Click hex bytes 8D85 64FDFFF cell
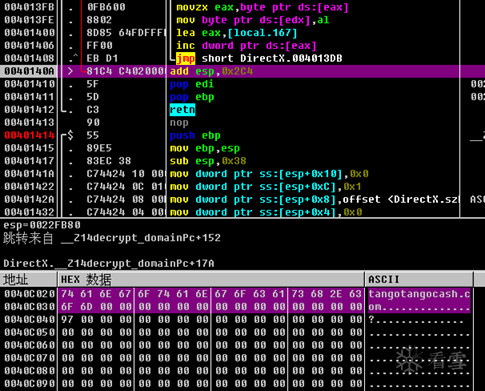The width and height of the screenshot is (485, 391). (x=125, y=33)
